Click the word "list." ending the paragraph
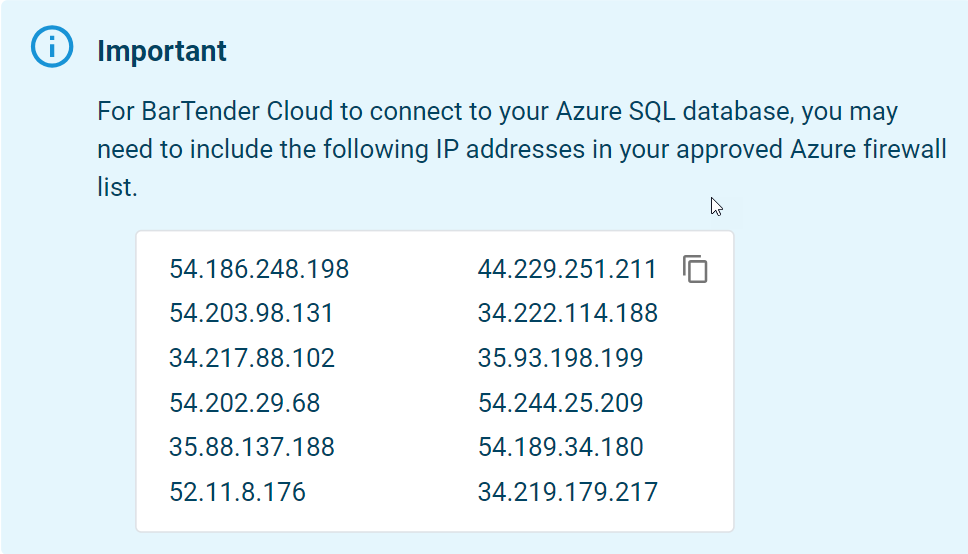 117,187
